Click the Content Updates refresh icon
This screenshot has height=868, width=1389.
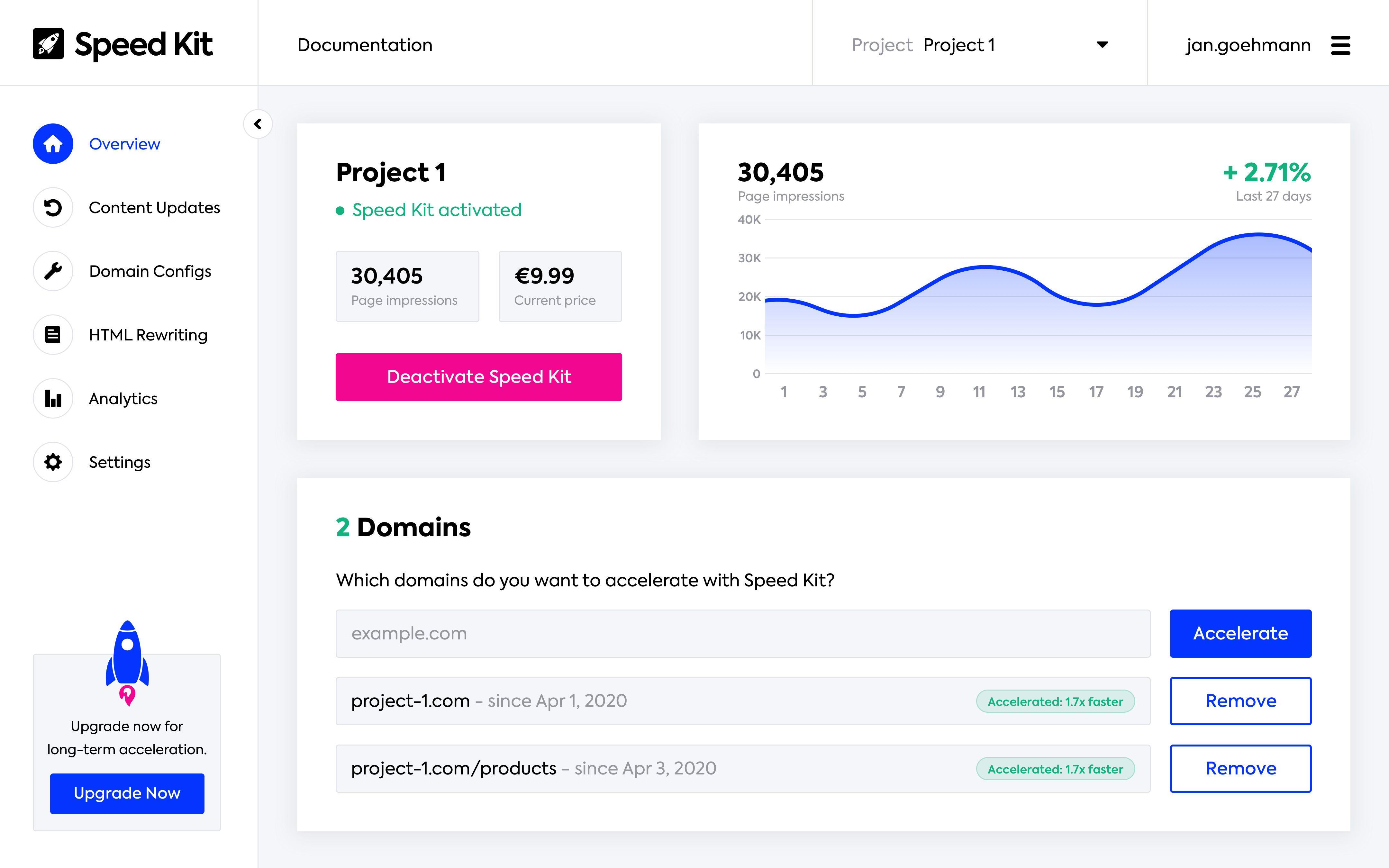(x=53, y=207)
